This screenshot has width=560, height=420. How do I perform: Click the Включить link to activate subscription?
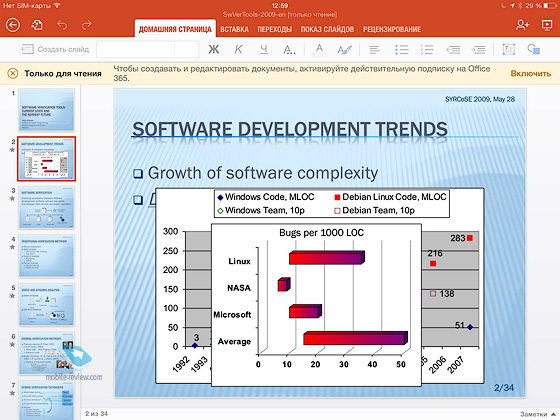pyautogui.click(x=531, y=74)
